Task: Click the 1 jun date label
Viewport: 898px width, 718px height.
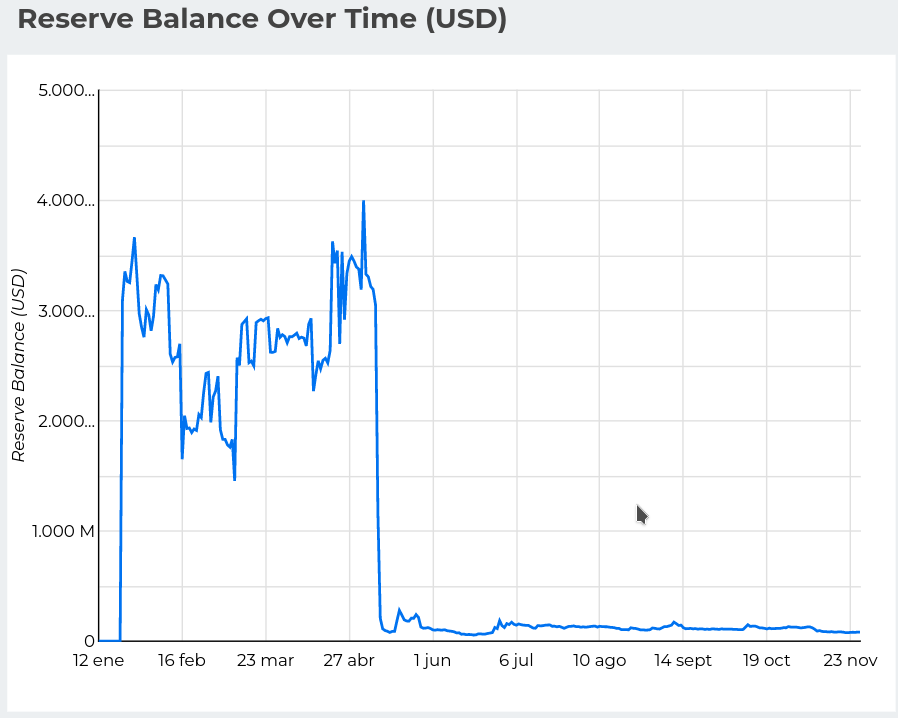Action: 433,660
